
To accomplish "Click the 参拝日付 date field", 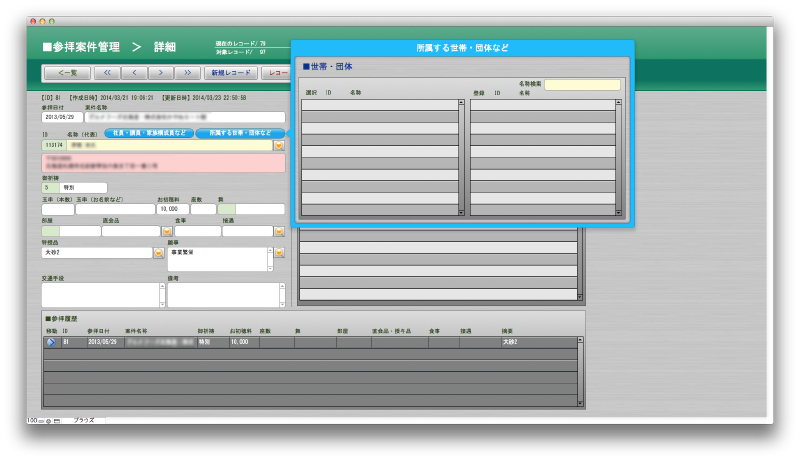I will [62, 117].
